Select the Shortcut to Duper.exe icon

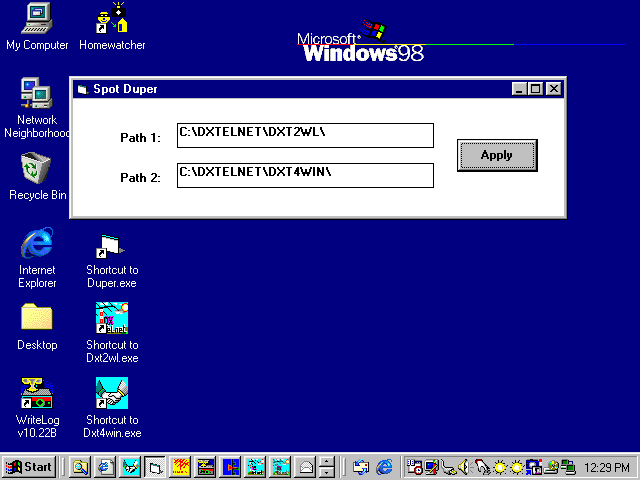[112, 260]
